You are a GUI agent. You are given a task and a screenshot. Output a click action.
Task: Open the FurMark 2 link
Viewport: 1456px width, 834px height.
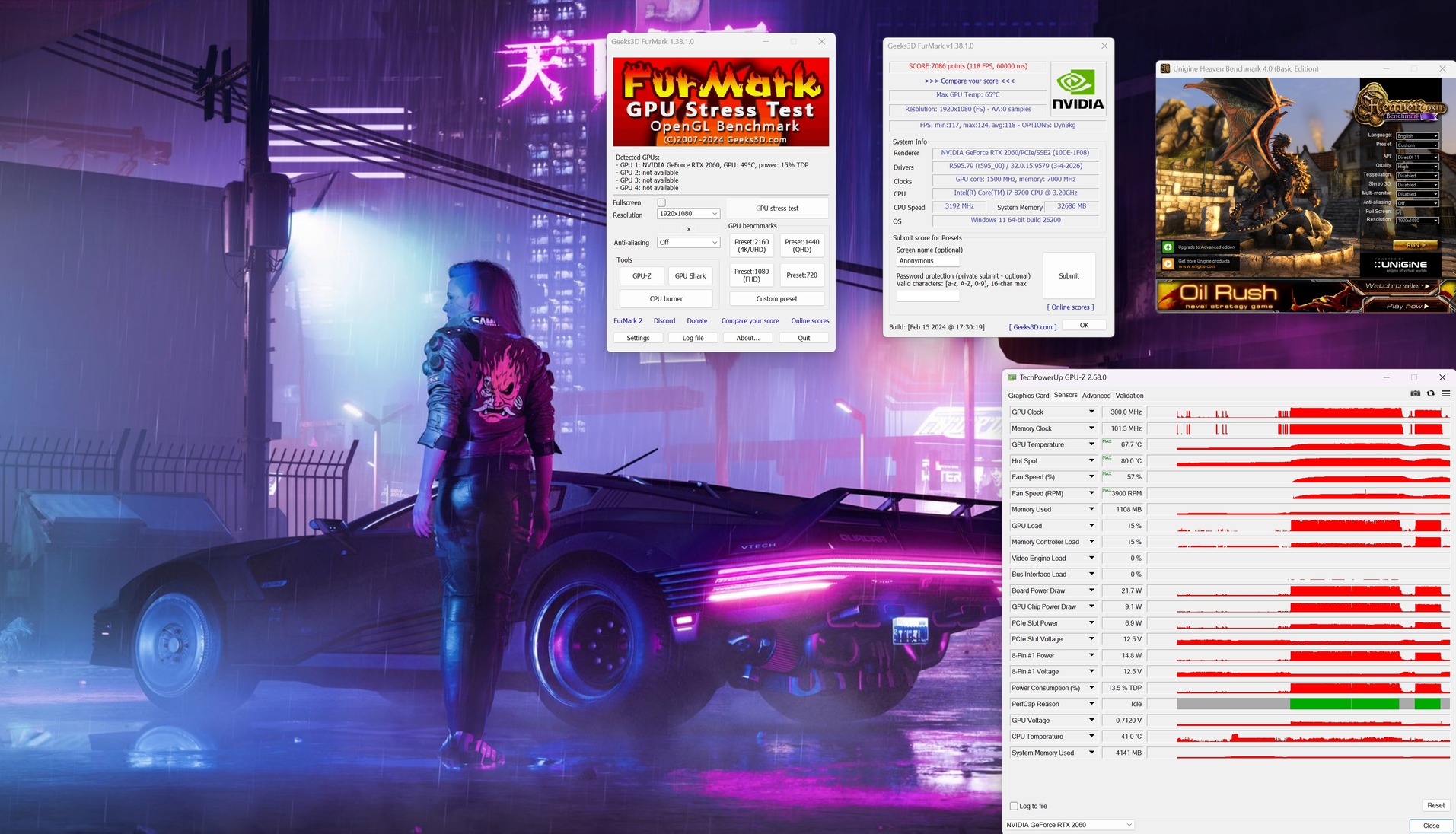(628, 321)
